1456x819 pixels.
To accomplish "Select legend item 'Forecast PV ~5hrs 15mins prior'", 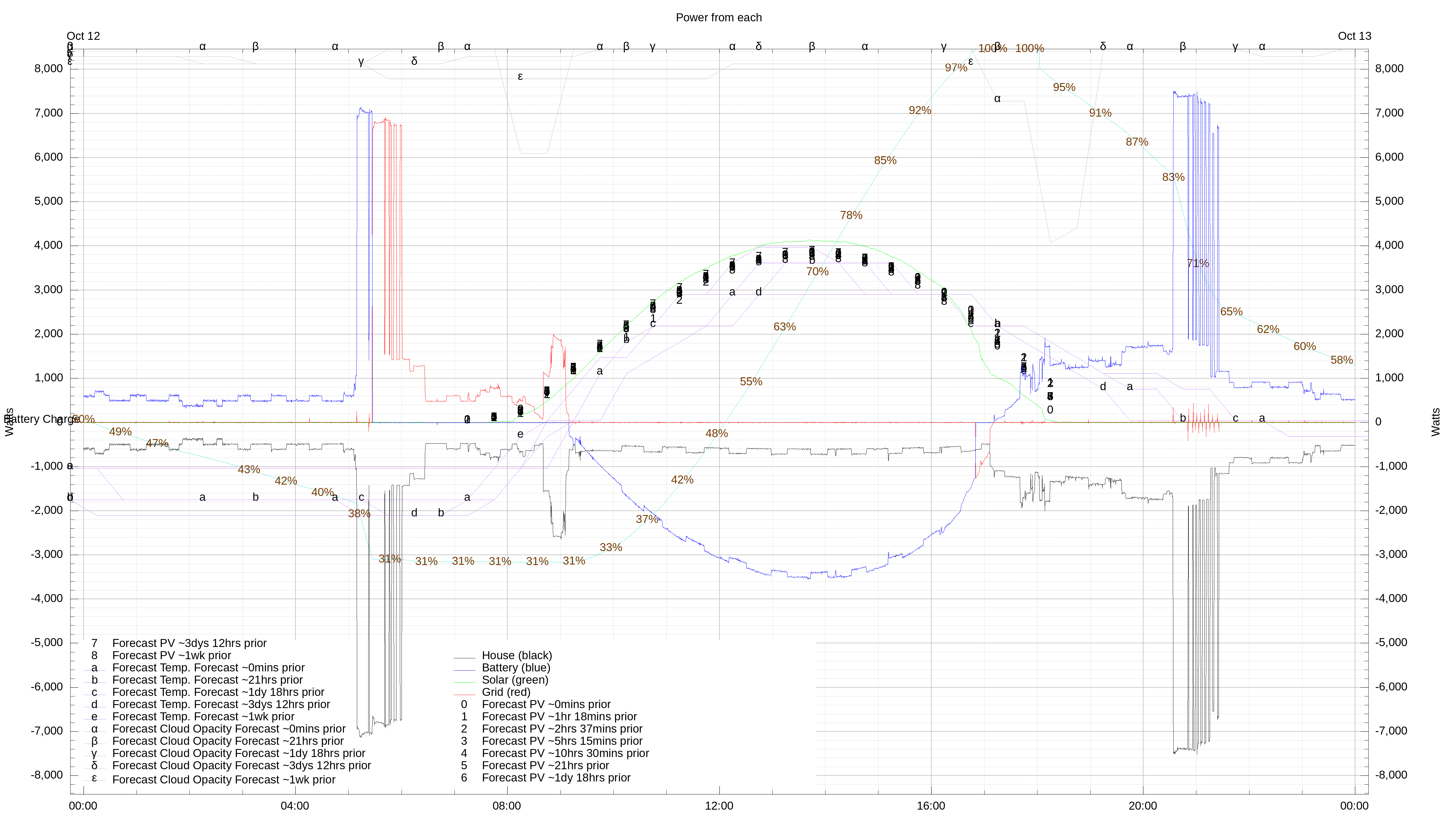I will [x=562, y=742].
